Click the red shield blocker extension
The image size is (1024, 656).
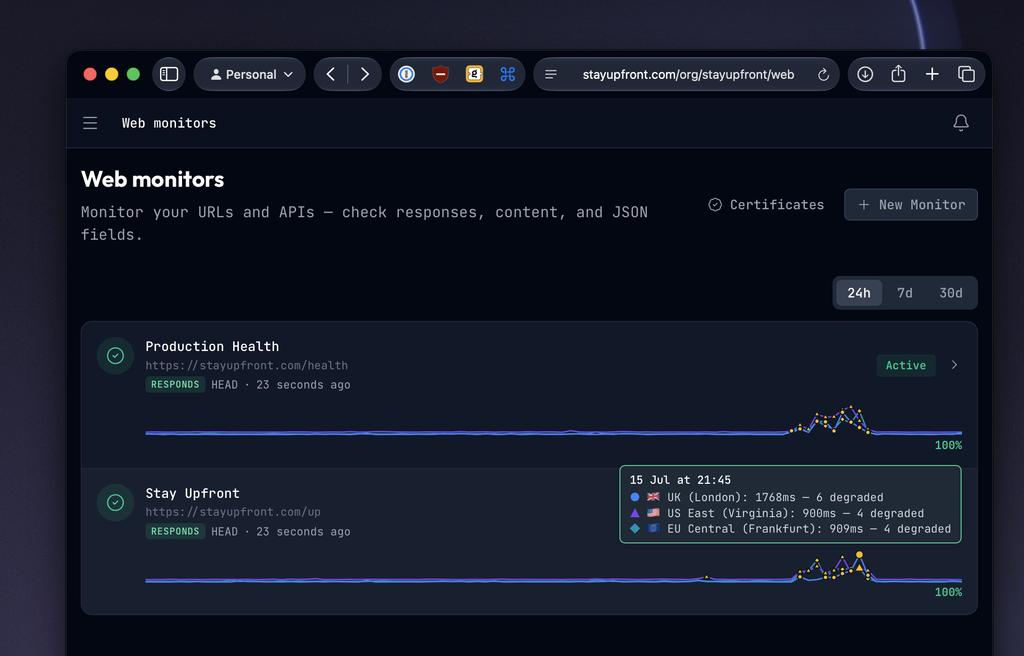(x=441, y=74)
